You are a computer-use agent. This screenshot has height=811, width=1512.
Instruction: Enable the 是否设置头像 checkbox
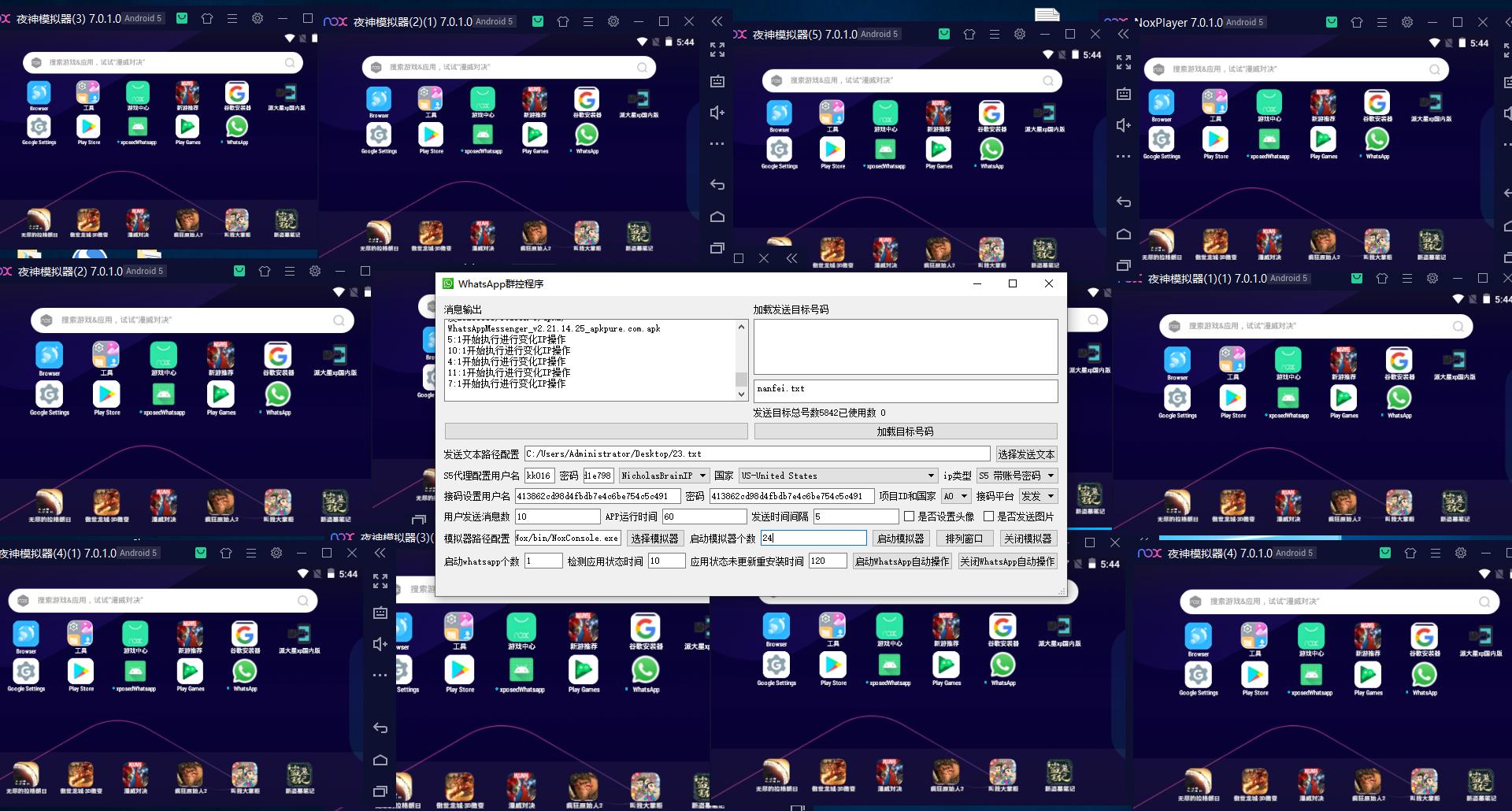910,517
